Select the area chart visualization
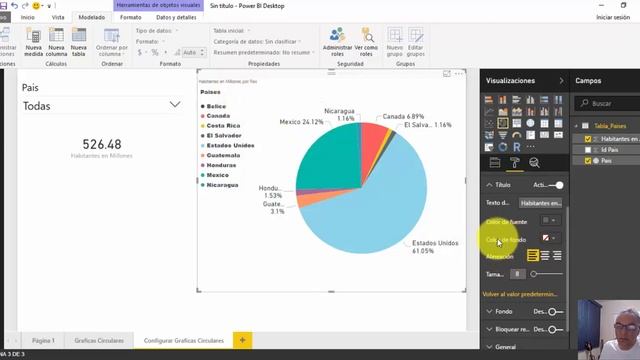The width and height of the screenshot is (640, 360). [x=503, y=111]
